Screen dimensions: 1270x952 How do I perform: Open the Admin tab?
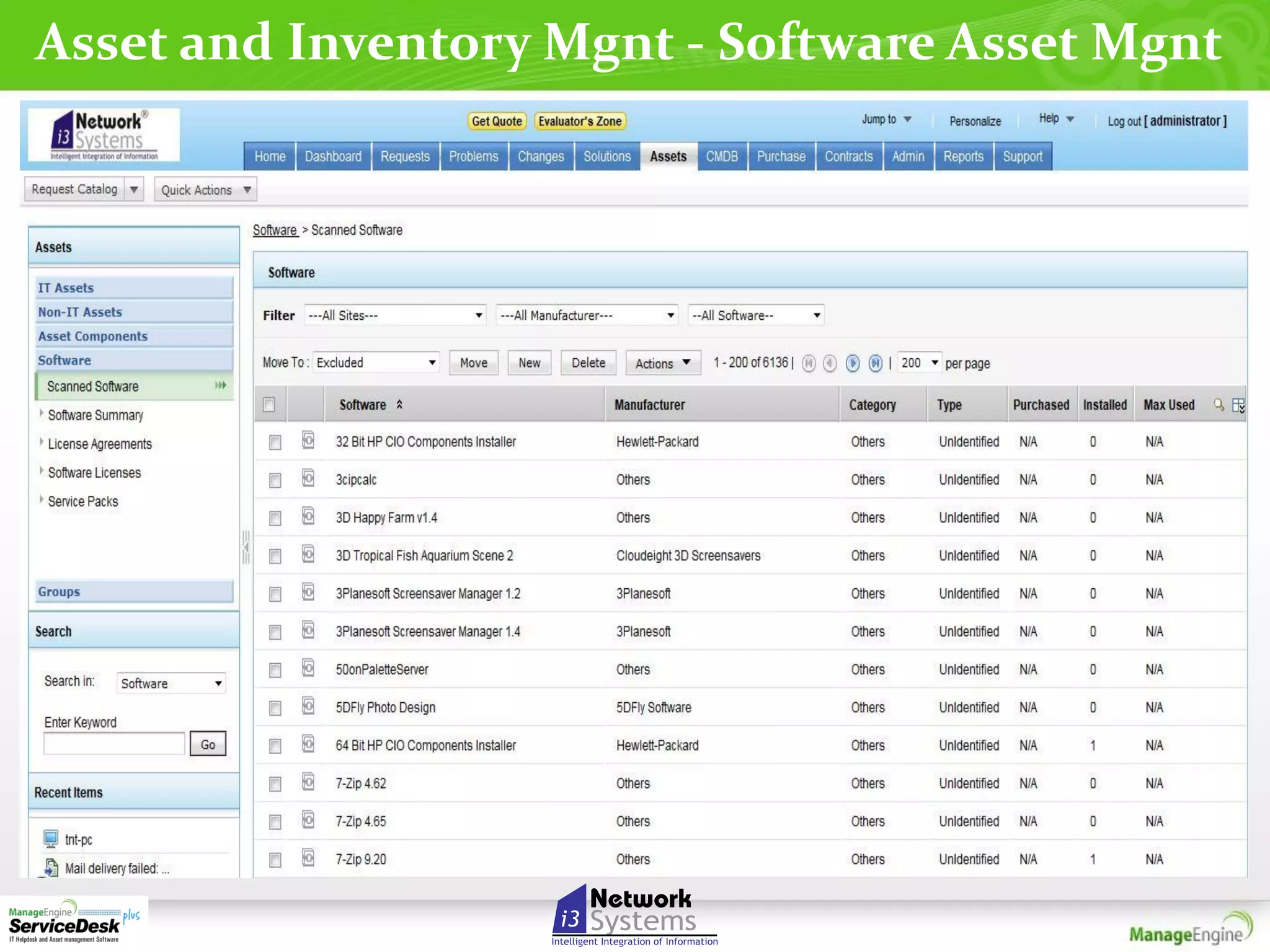coord(908,156)
